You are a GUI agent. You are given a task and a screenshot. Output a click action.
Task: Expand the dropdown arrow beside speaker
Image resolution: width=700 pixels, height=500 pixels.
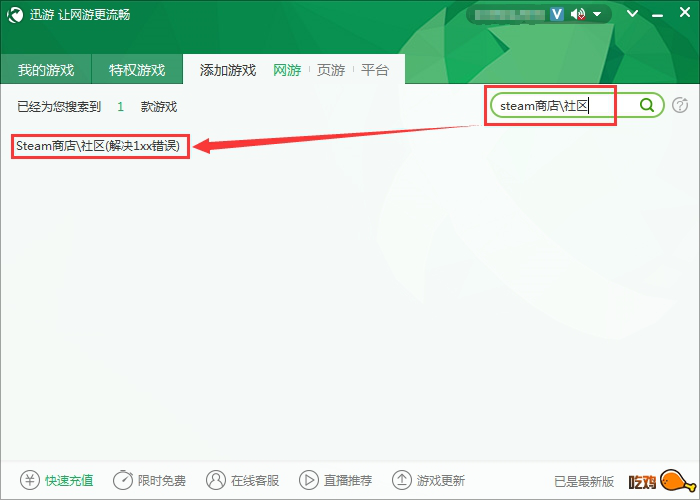click(x=597, y=14)
